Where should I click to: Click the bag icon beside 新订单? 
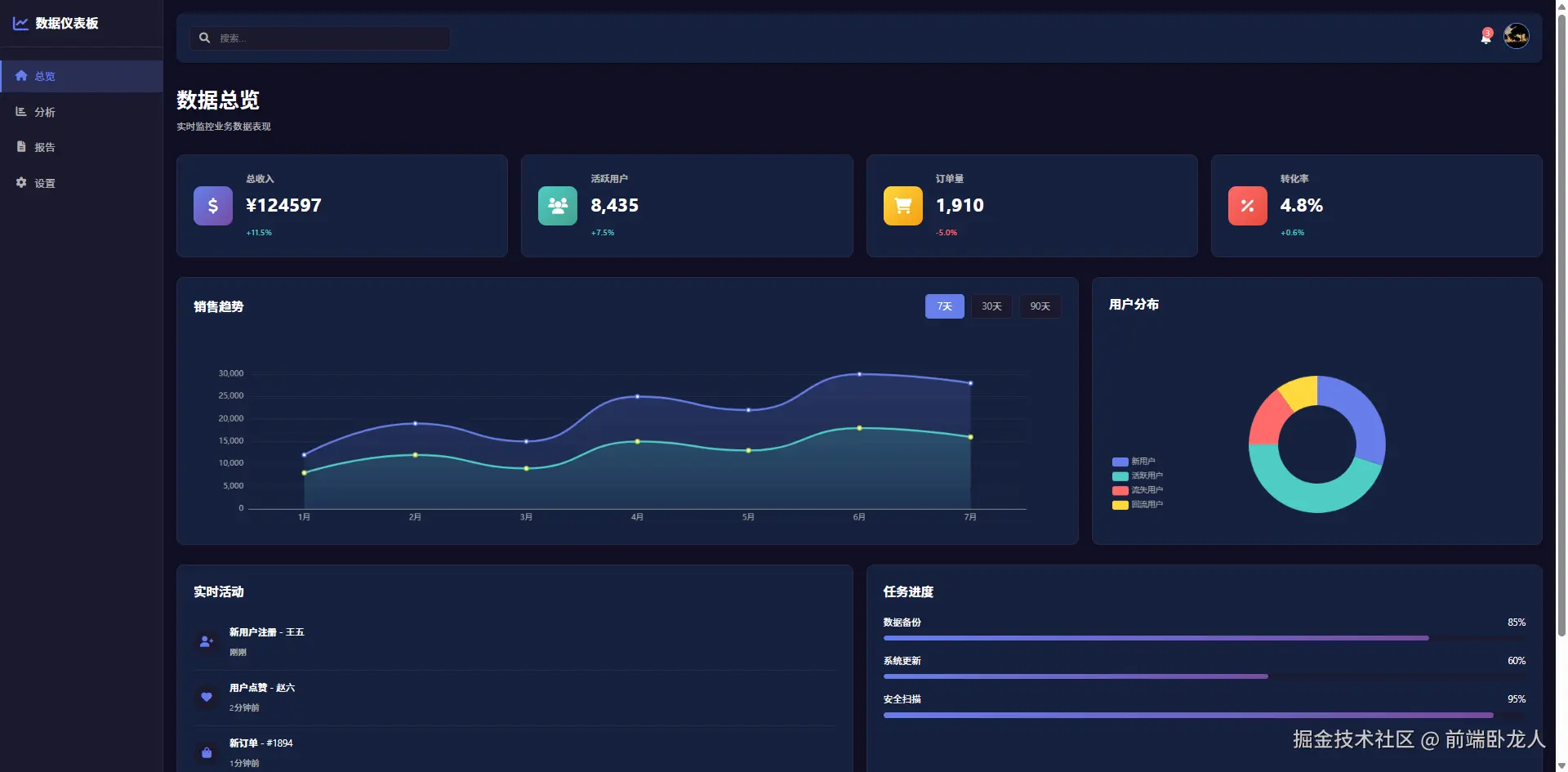pos(207,753)
